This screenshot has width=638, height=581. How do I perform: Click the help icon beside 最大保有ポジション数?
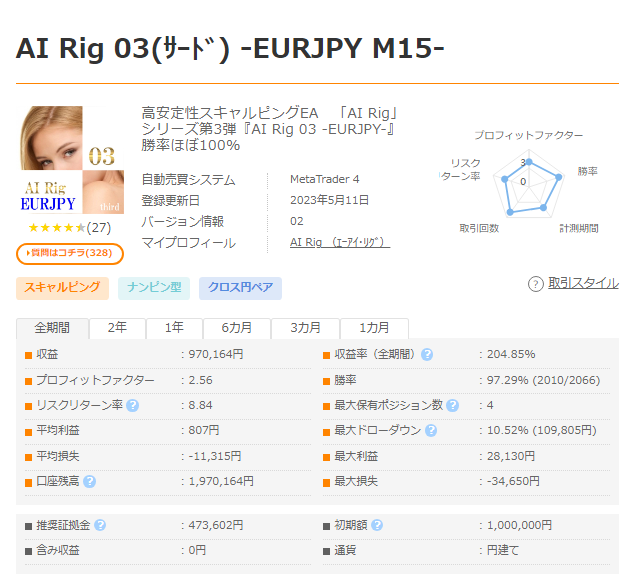(452, 406)
